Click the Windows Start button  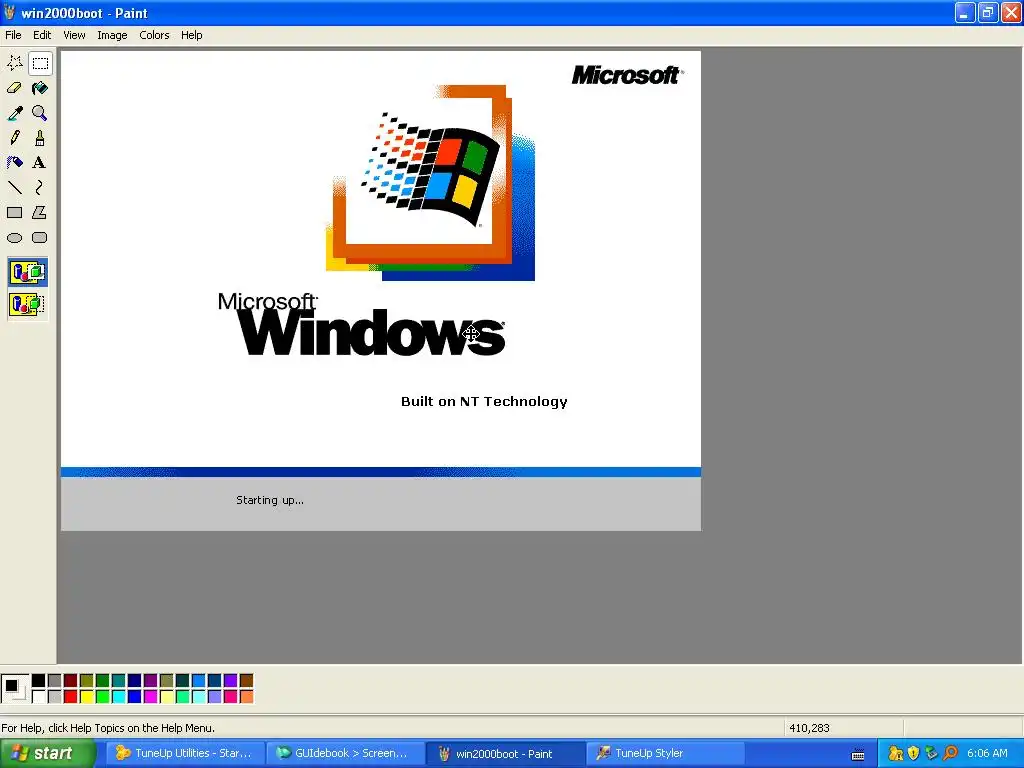pos(48,754)
